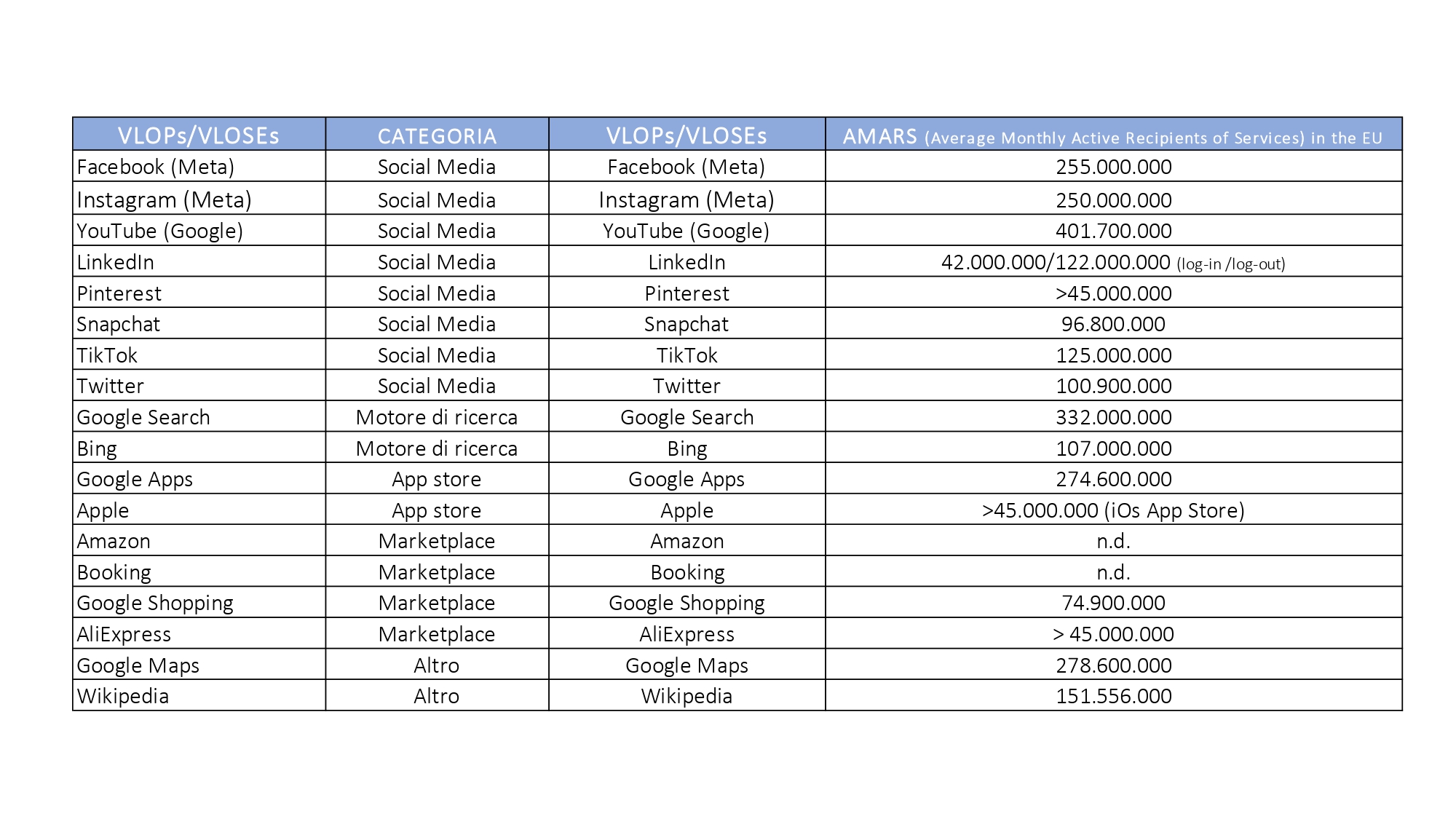Click the n.d. value in Amazon row

(x=1113, y=541)
